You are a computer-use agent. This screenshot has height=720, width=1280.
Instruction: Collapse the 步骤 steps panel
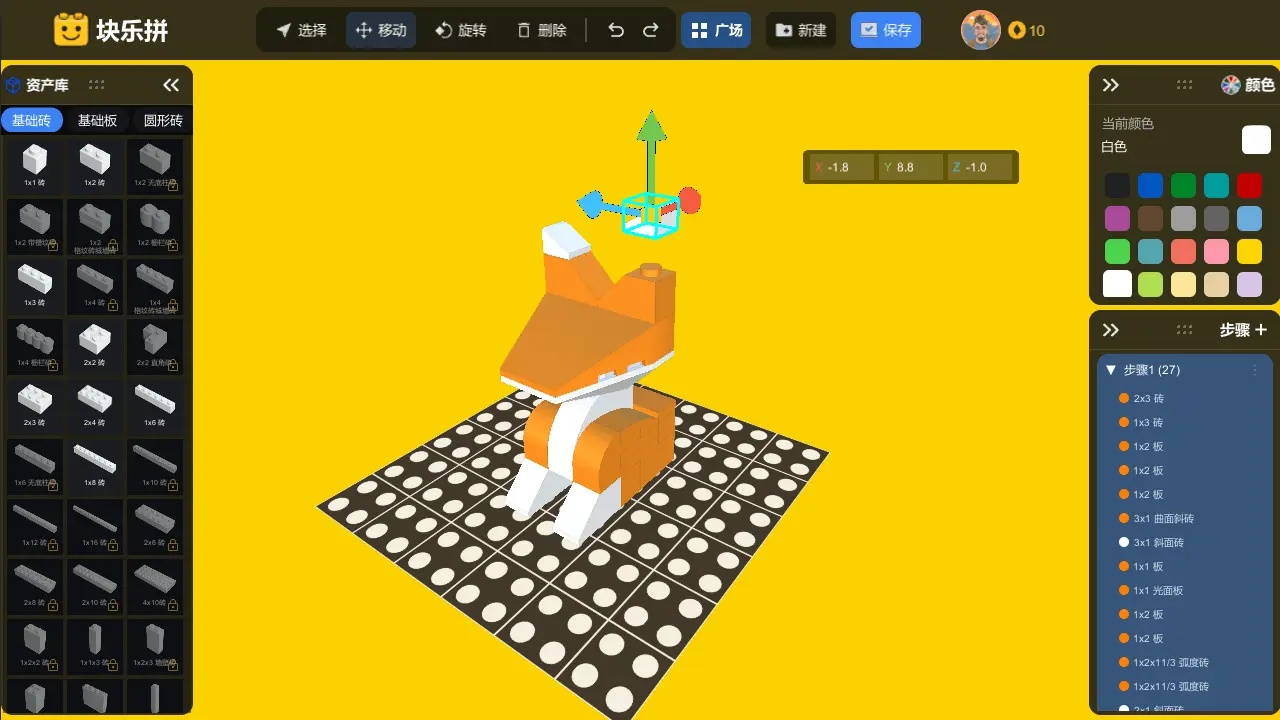pyautogui.click(x=1110, y=330)
